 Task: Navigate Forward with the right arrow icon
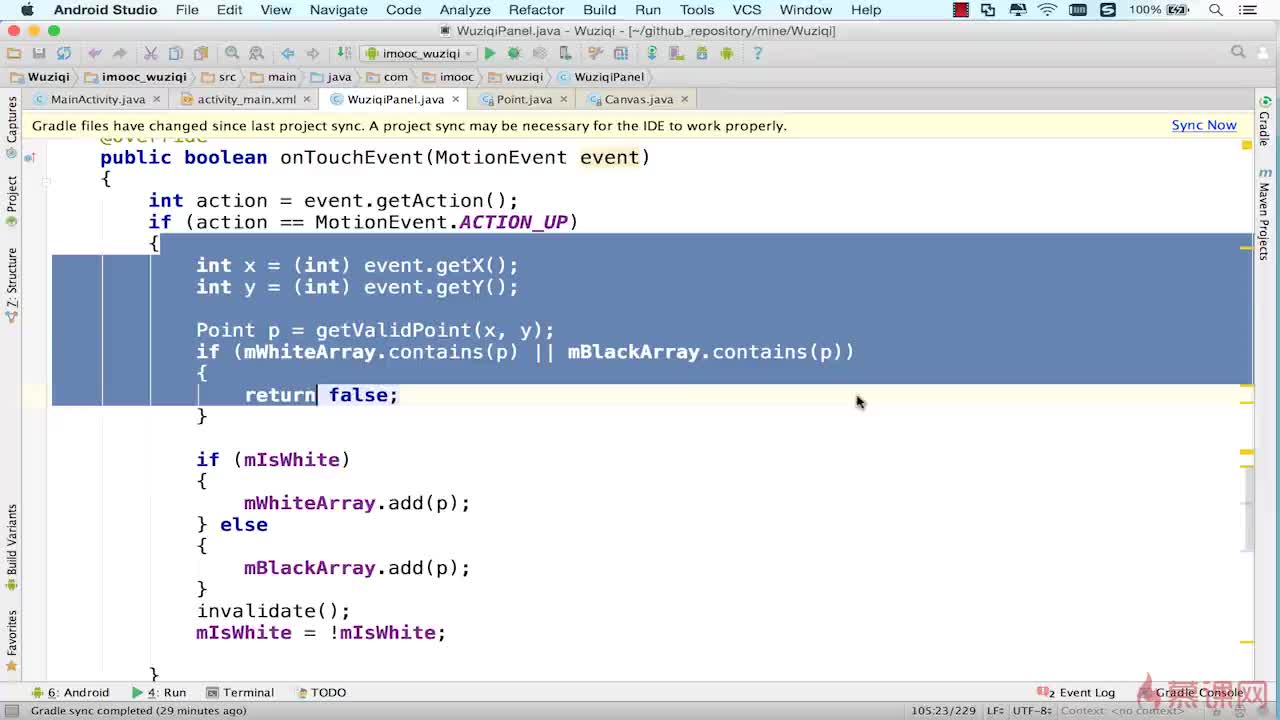pyautogui.click(x=313, y=53)
